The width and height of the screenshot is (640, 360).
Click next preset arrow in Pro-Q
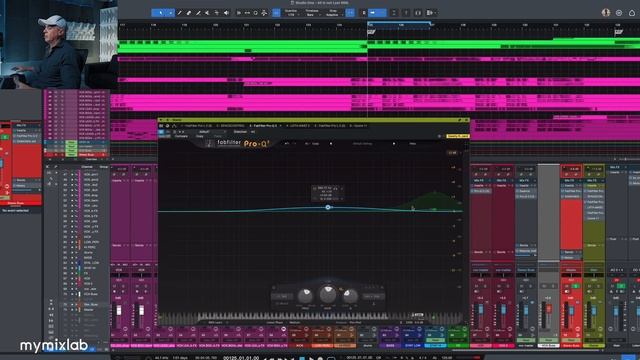click(393, 144)
